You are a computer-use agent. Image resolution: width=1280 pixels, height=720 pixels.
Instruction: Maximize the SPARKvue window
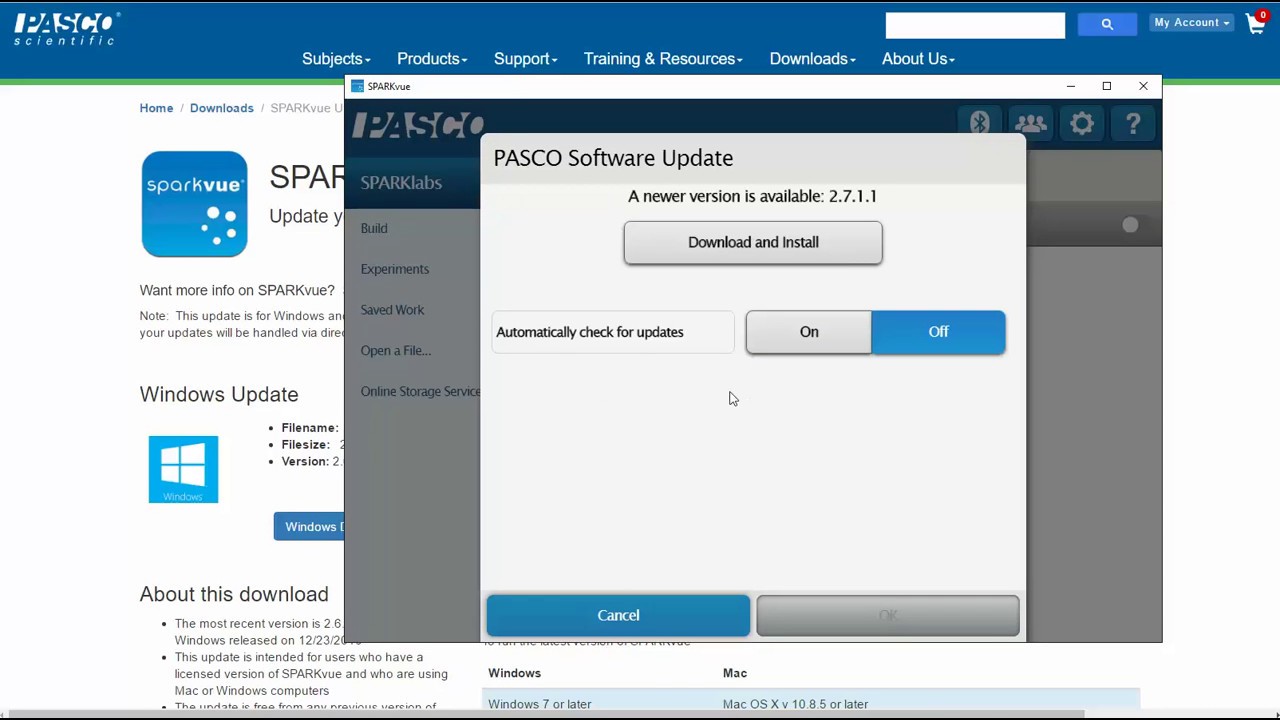[1107, 86]
